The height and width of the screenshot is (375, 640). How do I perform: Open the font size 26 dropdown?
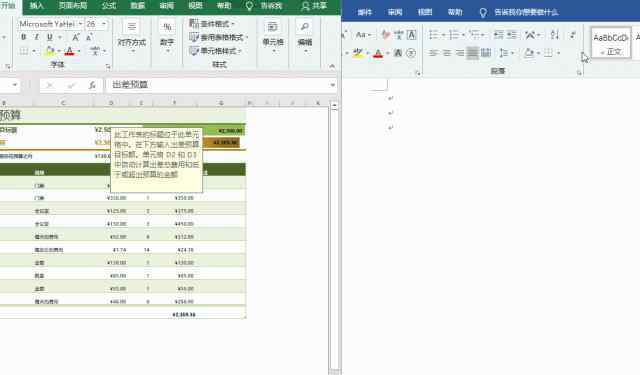[x=104, y=24]
